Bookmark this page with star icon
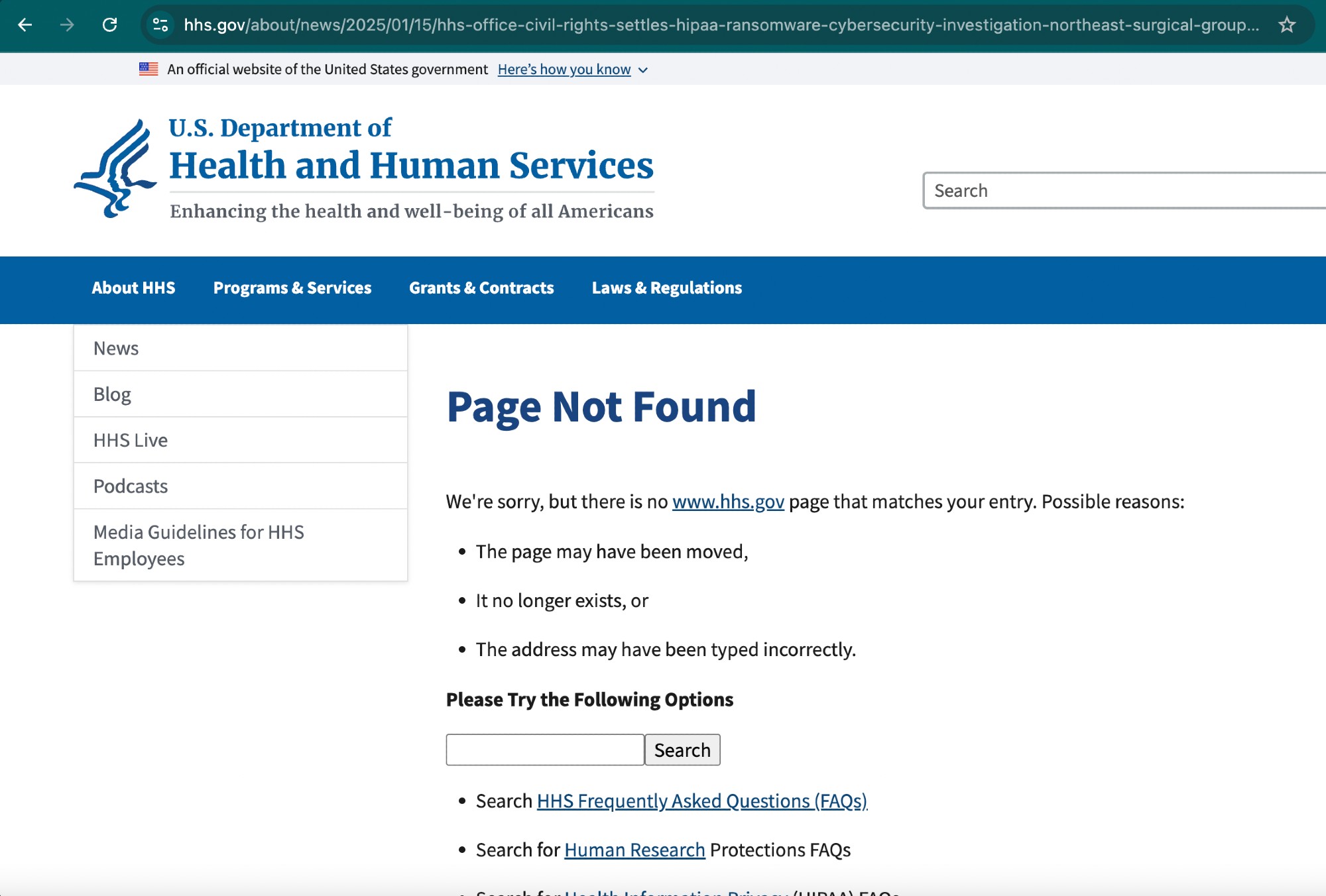 tap(1287, 25)
